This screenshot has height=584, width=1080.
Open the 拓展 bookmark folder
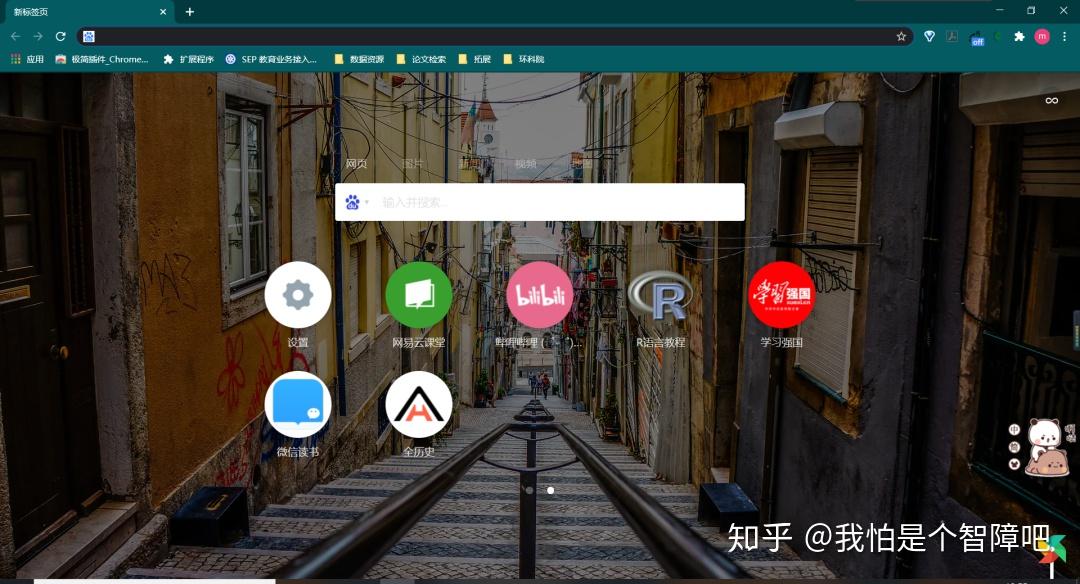(x=475, y=59)
